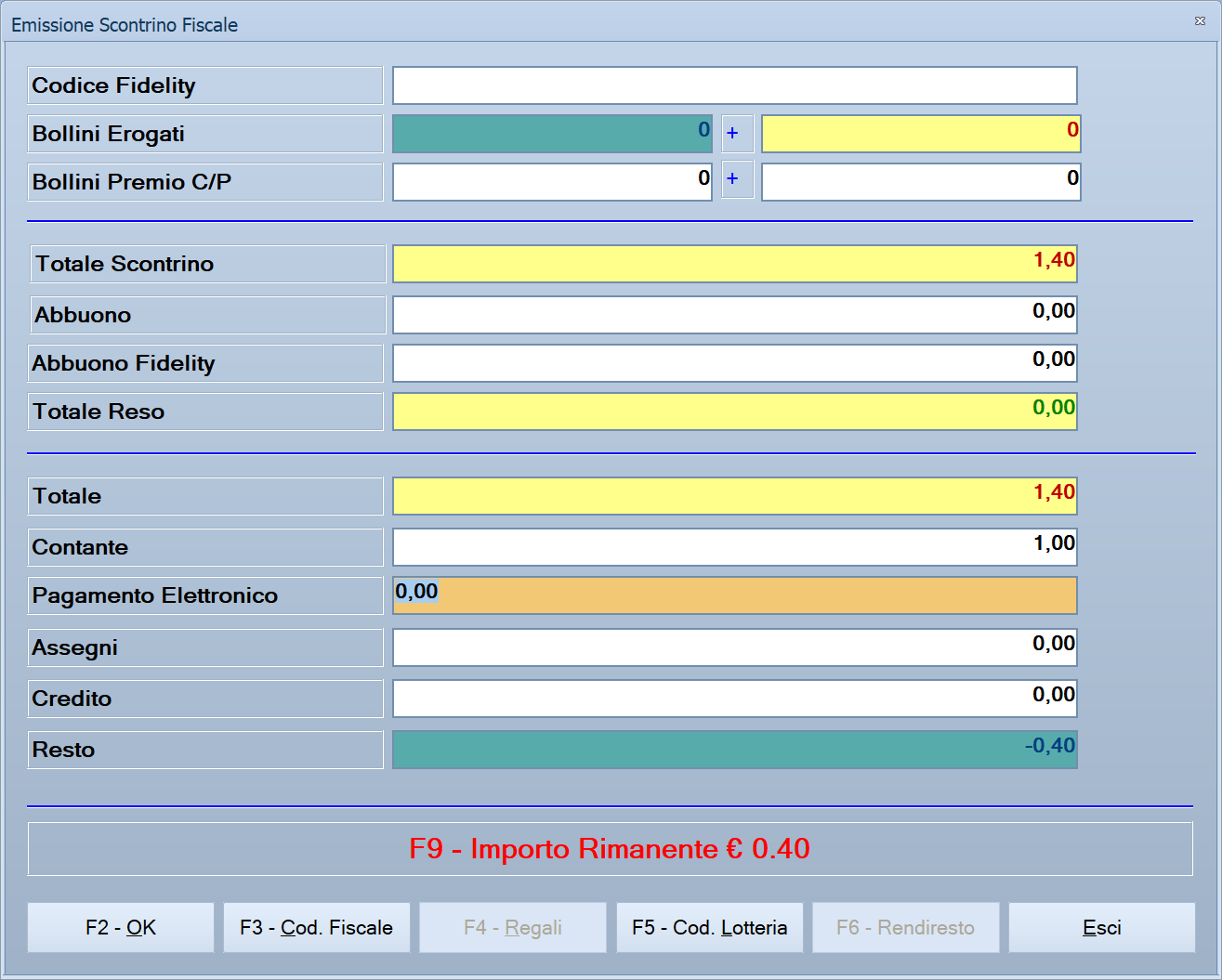The height and width of the screenshot is (980, 1222).
Task: Click the Credito amount field
Action: point(735,699)
